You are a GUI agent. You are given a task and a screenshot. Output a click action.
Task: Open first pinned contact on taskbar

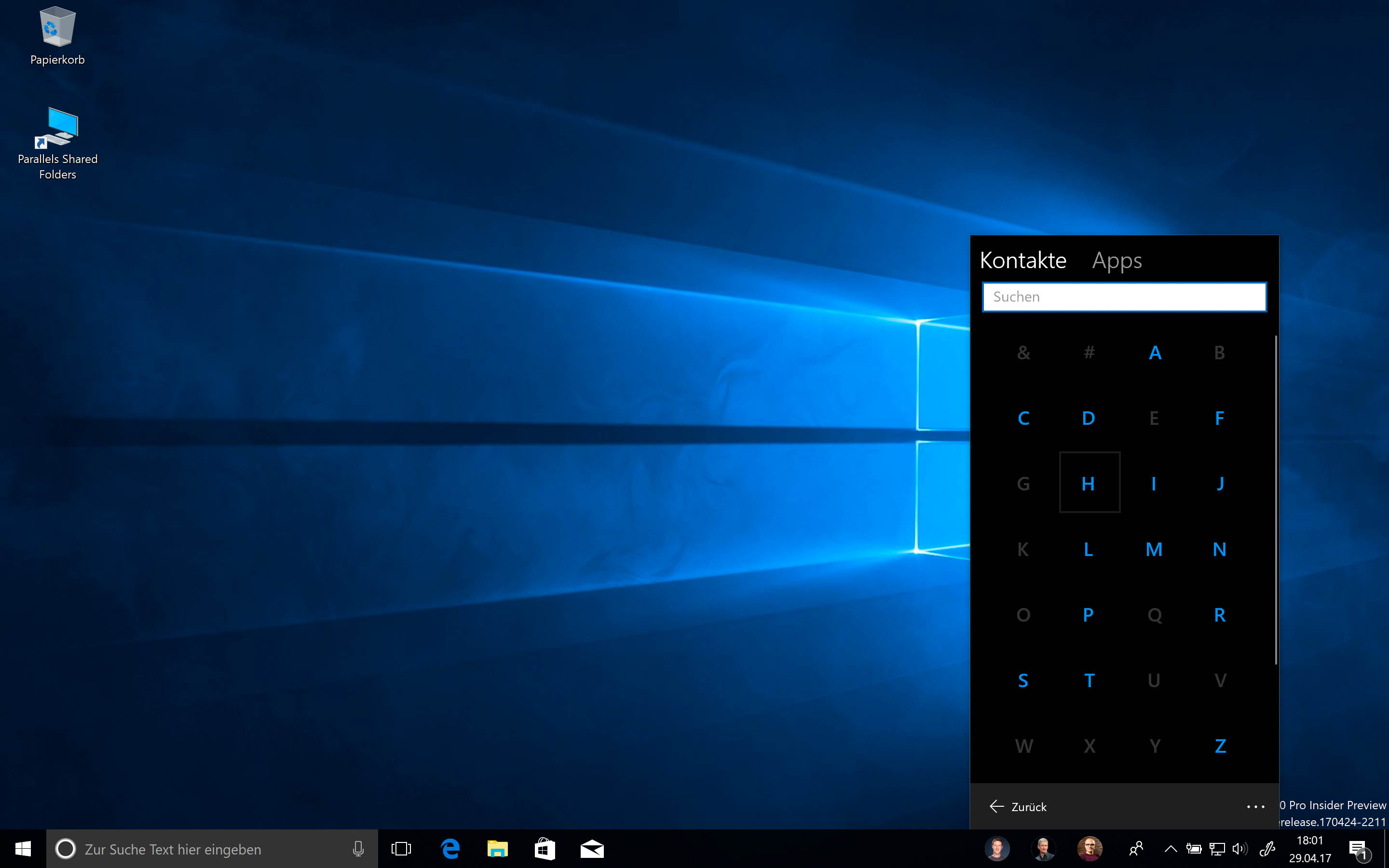[997, 849]
